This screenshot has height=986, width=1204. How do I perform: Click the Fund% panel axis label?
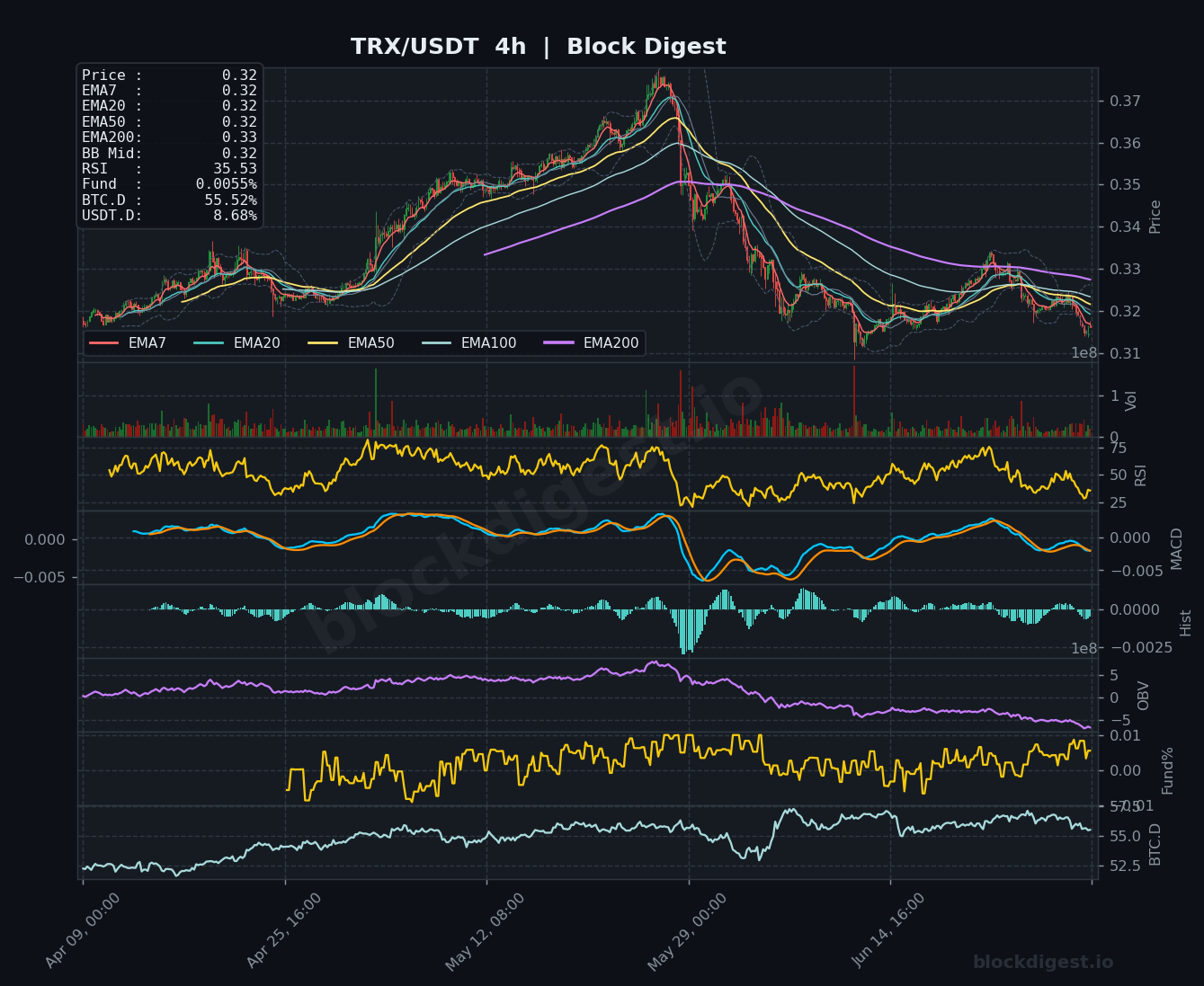pyautogui.click(x=1168, y=770)
